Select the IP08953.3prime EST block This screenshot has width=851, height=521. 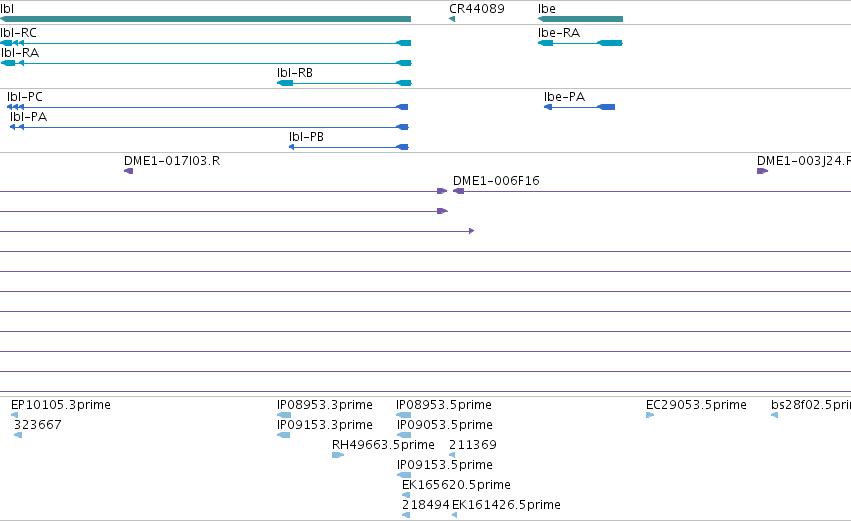(284, 415)
